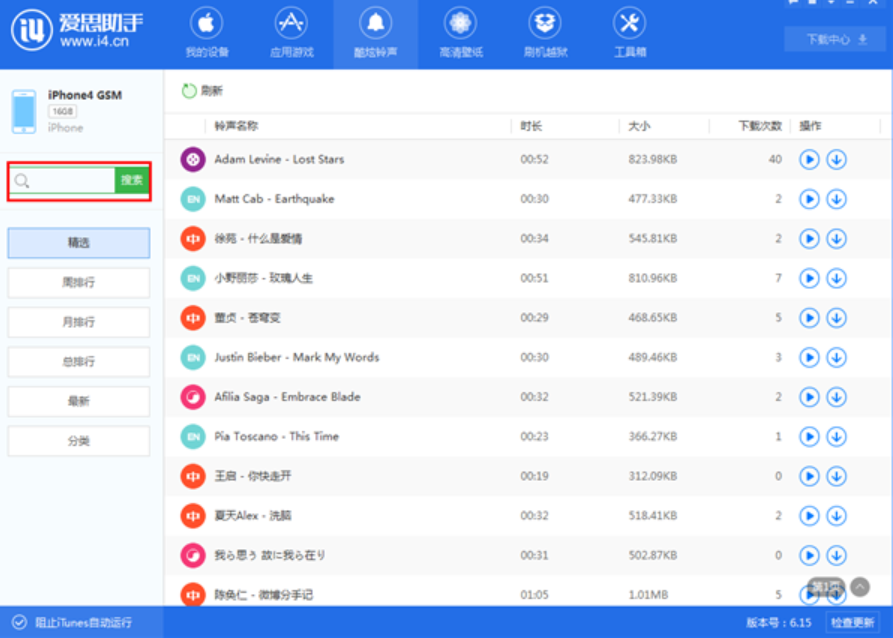Select 月排行 monthly ranking in the sidebar
The height and width of the screenshot is (638, 893).
point(79,322)
